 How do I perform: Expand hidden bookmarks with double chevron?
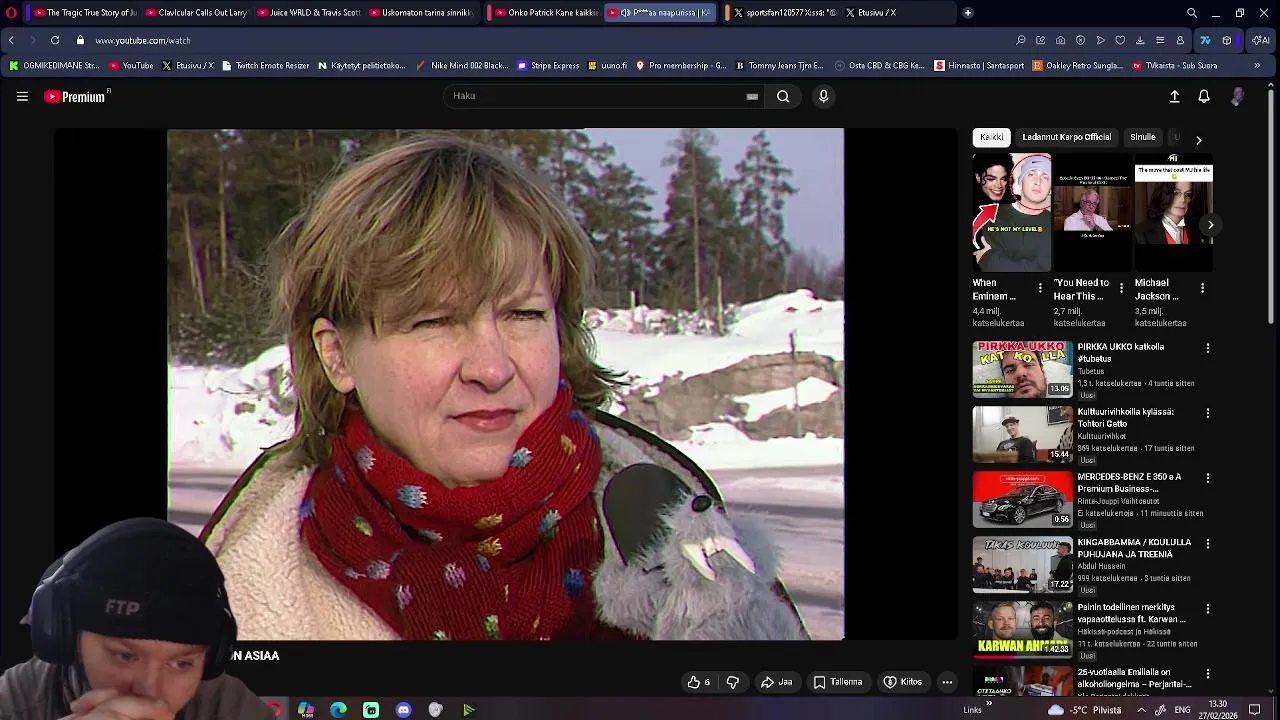click(x=1256, y=66)
